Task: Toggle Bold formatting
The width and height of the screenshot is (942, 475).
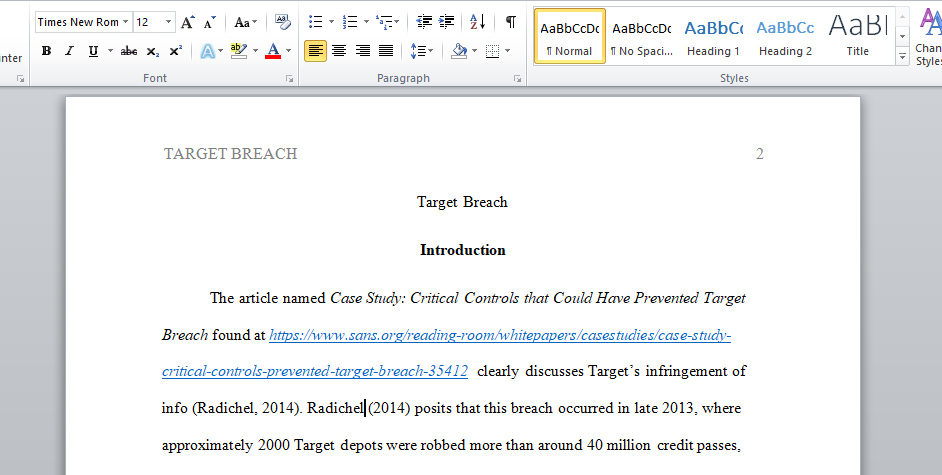Action: (46, 51)
